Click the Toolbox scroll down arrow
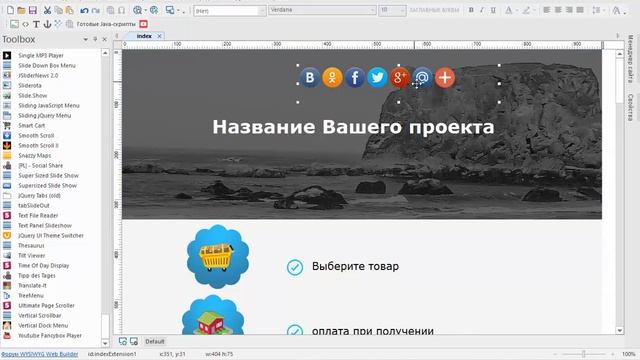The height and width of the screenshot is (360, 640). (105, 343)
